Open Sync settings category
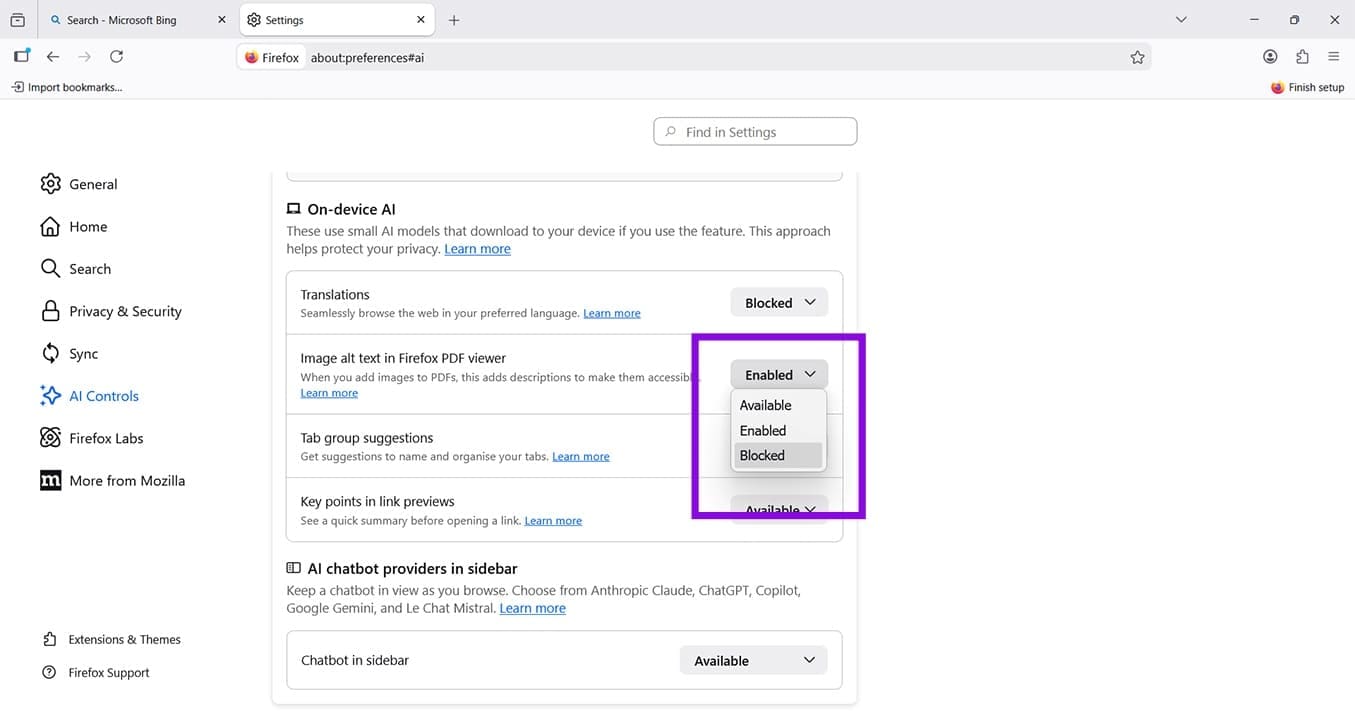This screenshot has height=720, width=1355. click(x=83, y=354)
